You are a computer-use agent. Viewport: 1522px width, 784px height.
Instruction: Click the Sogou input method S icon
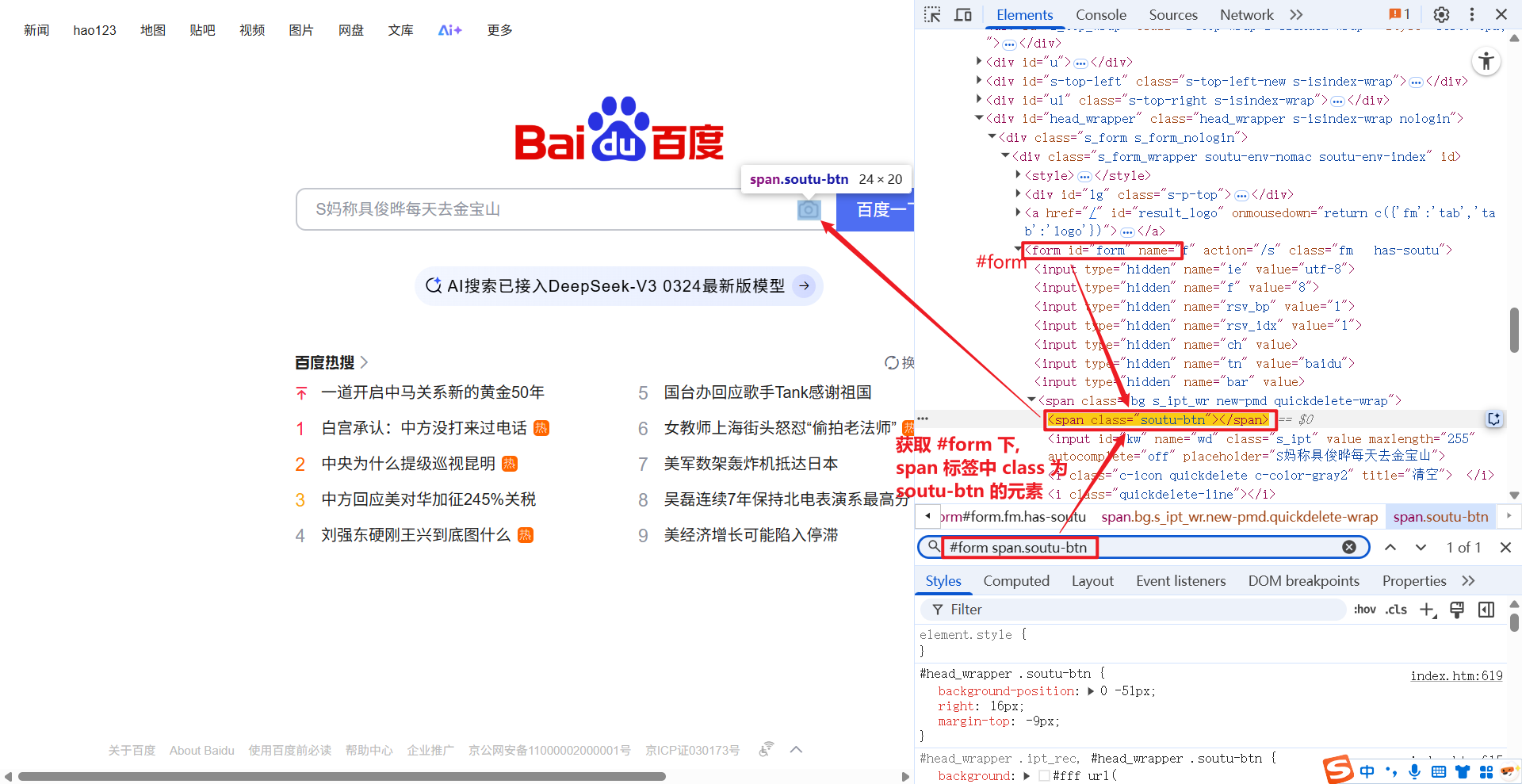(x=1338, y=769)
